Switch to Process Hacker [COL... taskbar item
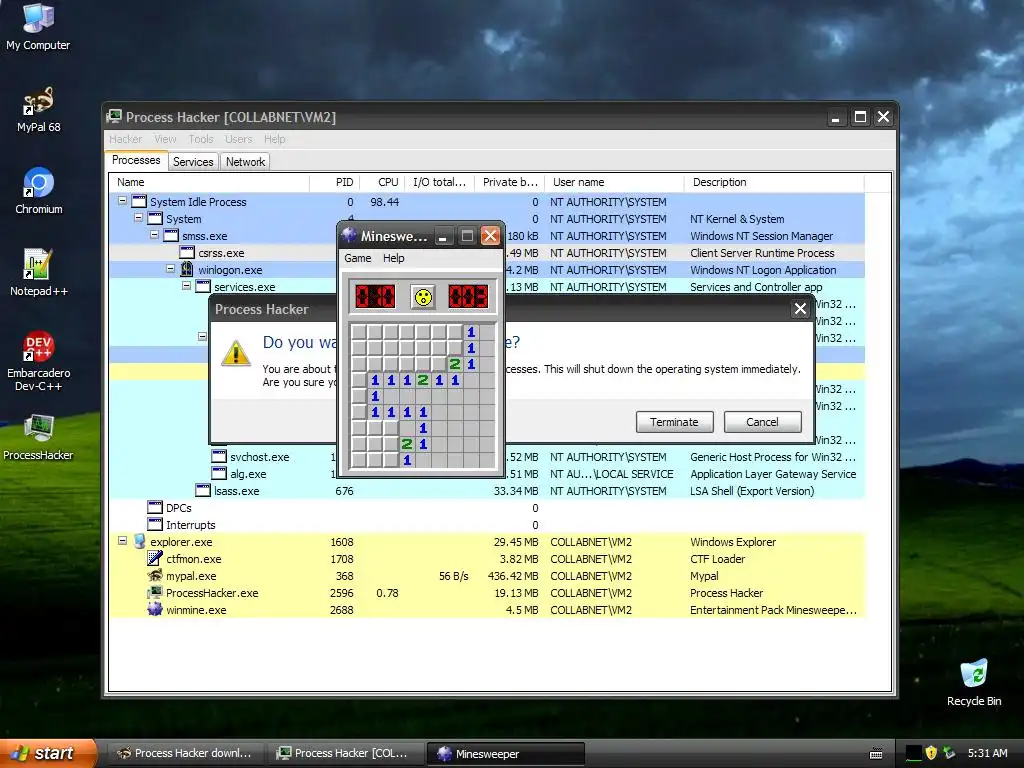 click(x=344, y=754)
